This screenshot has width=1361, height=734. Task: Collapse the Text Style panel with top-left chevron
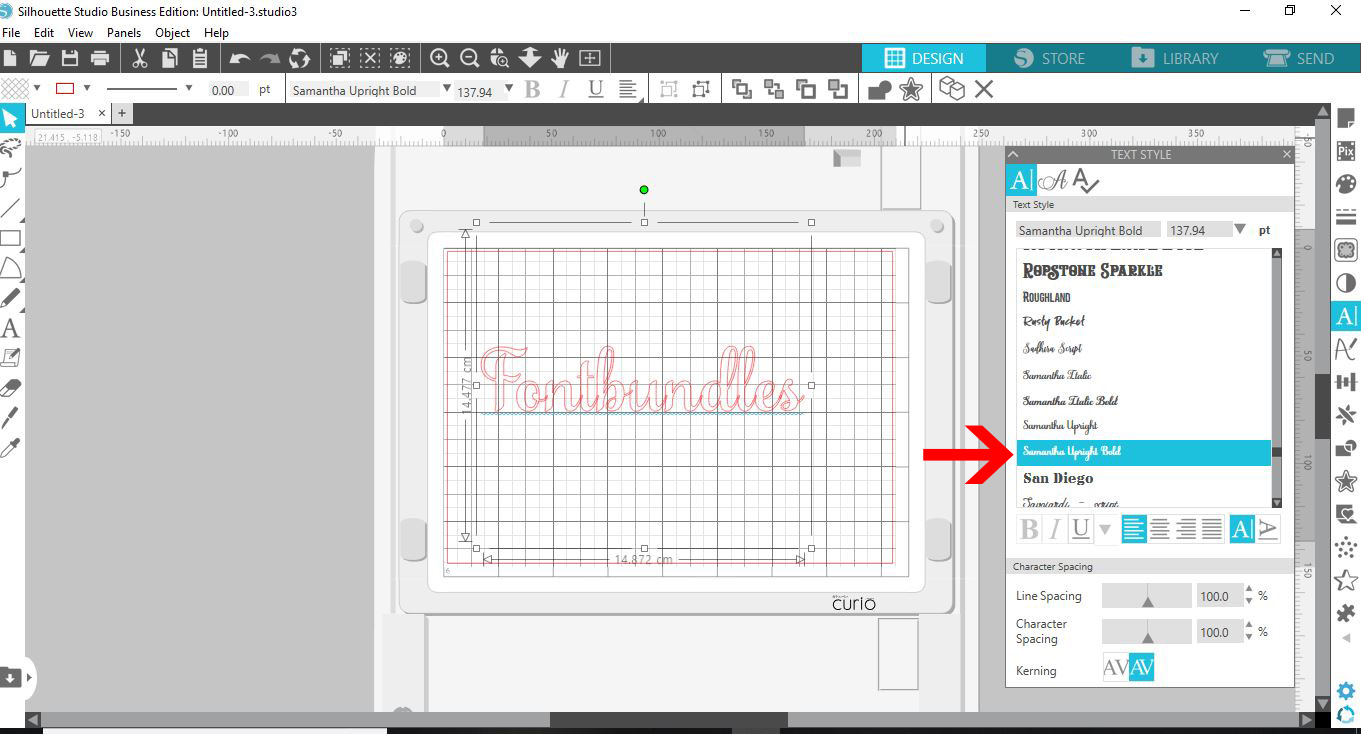click(x=1012, y=154)
